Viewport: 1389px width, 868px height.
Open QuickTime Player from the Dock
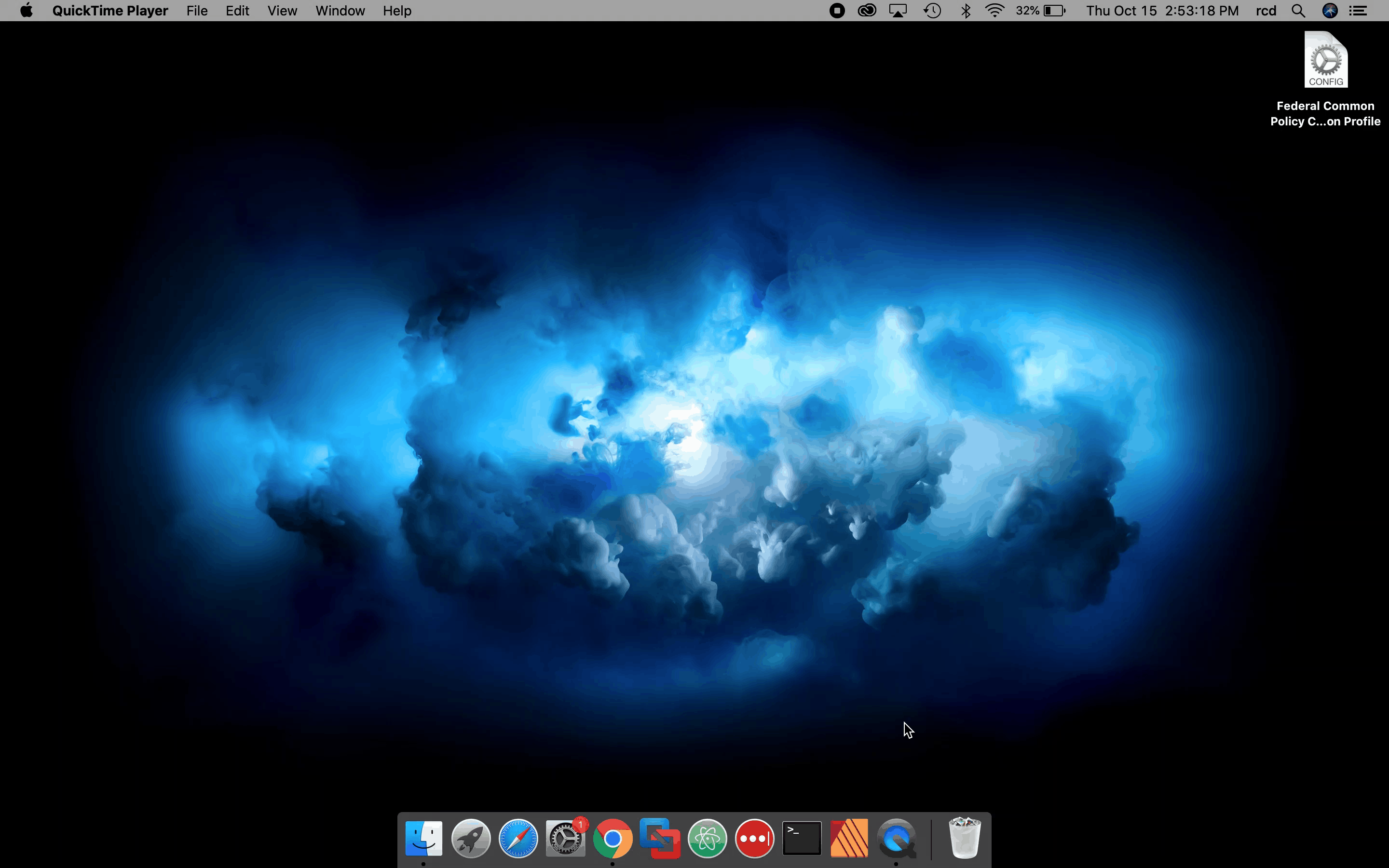coord(897,838)
